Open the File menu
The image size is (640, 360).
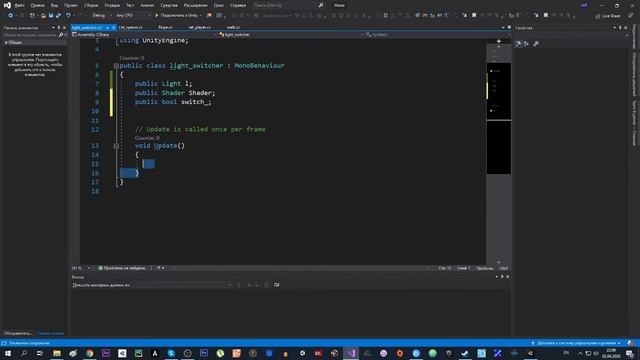click(19, 5)
